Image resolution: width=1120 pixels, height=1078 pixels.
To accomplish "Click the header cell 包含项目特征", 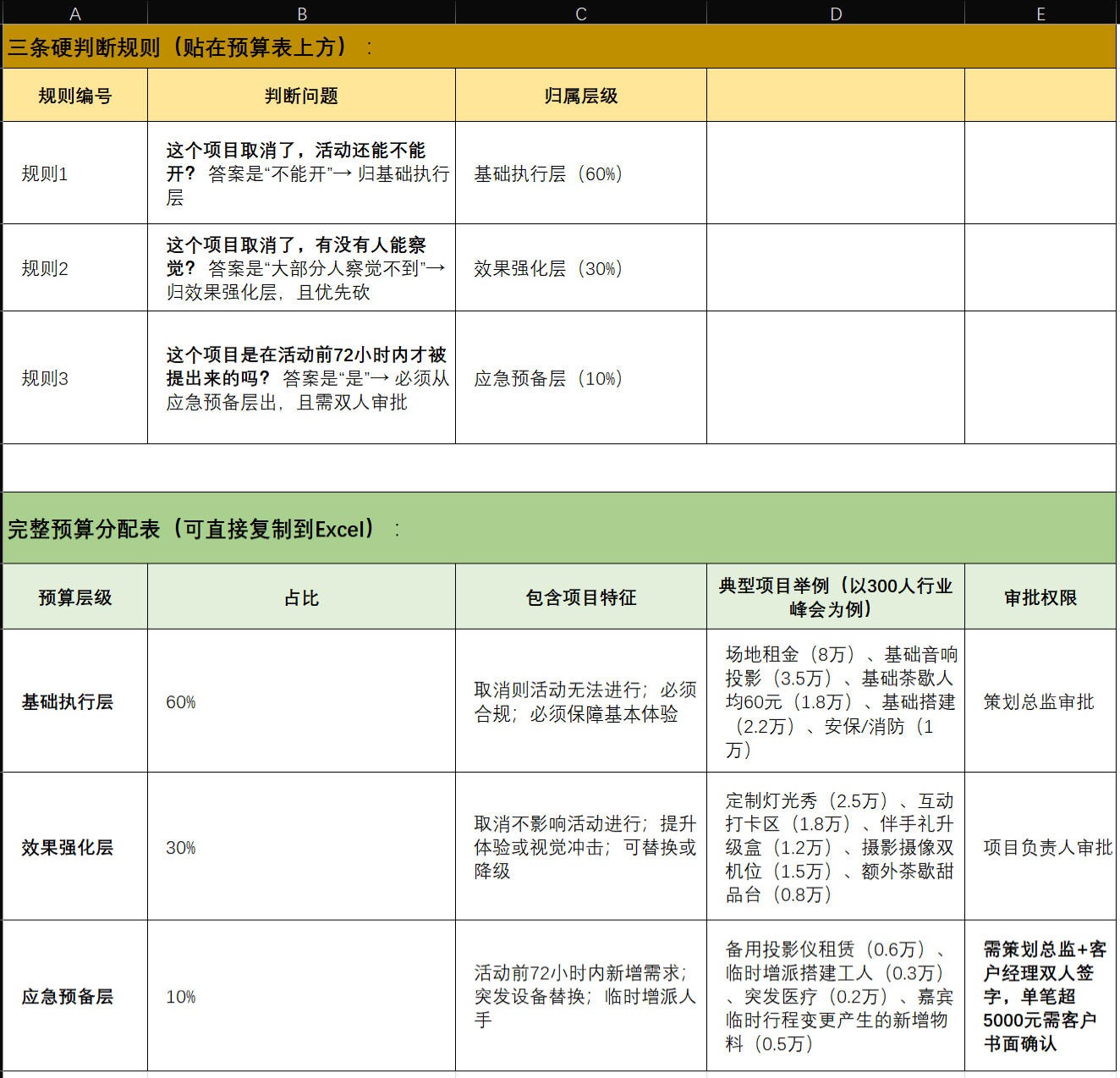I will point(581,597).
